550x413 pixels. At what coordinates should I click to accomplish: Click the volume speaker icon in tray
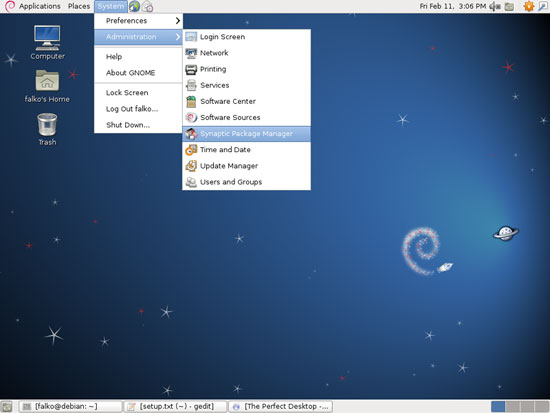[495, 6]
